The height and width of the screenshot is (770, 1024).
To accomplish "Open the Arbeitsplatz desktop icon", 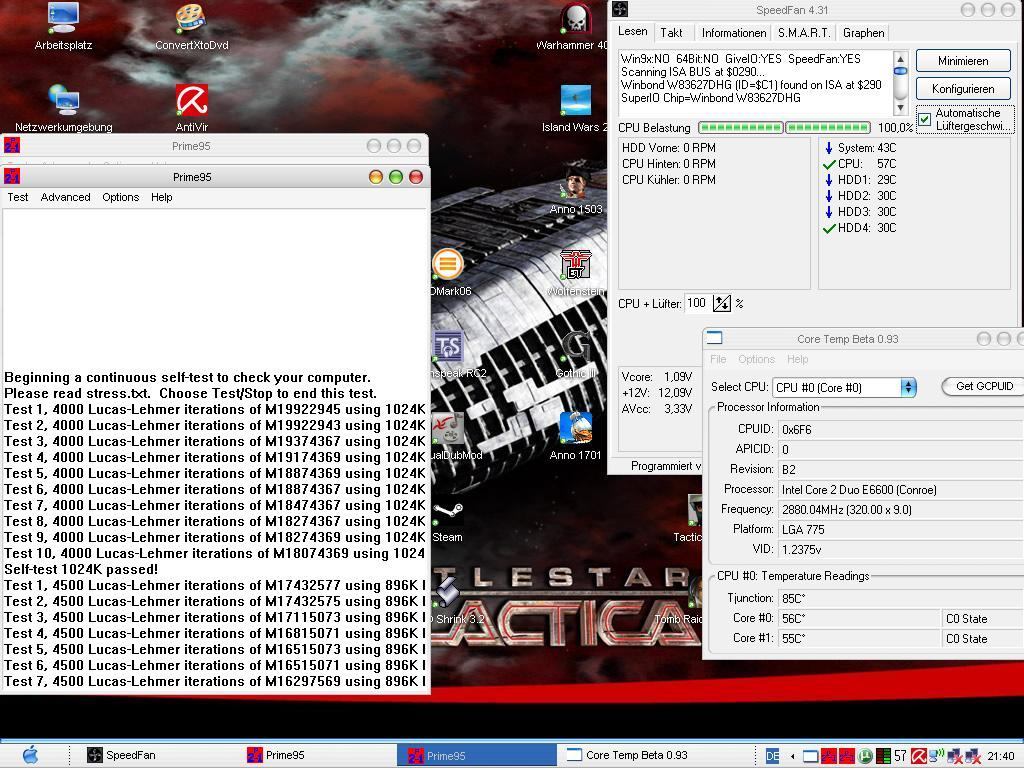I will [63, 26].
